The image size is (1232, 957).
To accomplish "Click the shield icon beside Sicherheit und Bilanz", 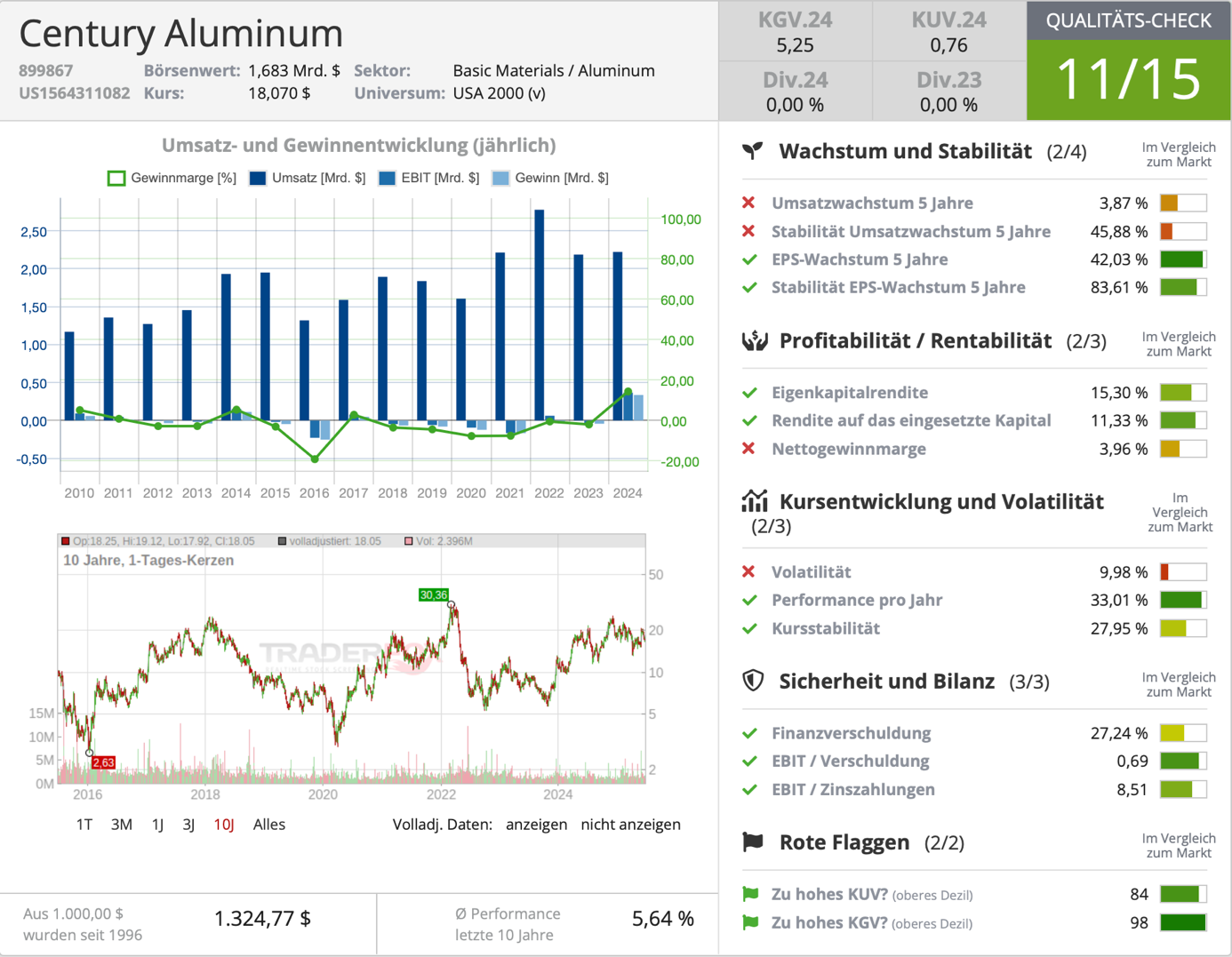I will (753, 681).
